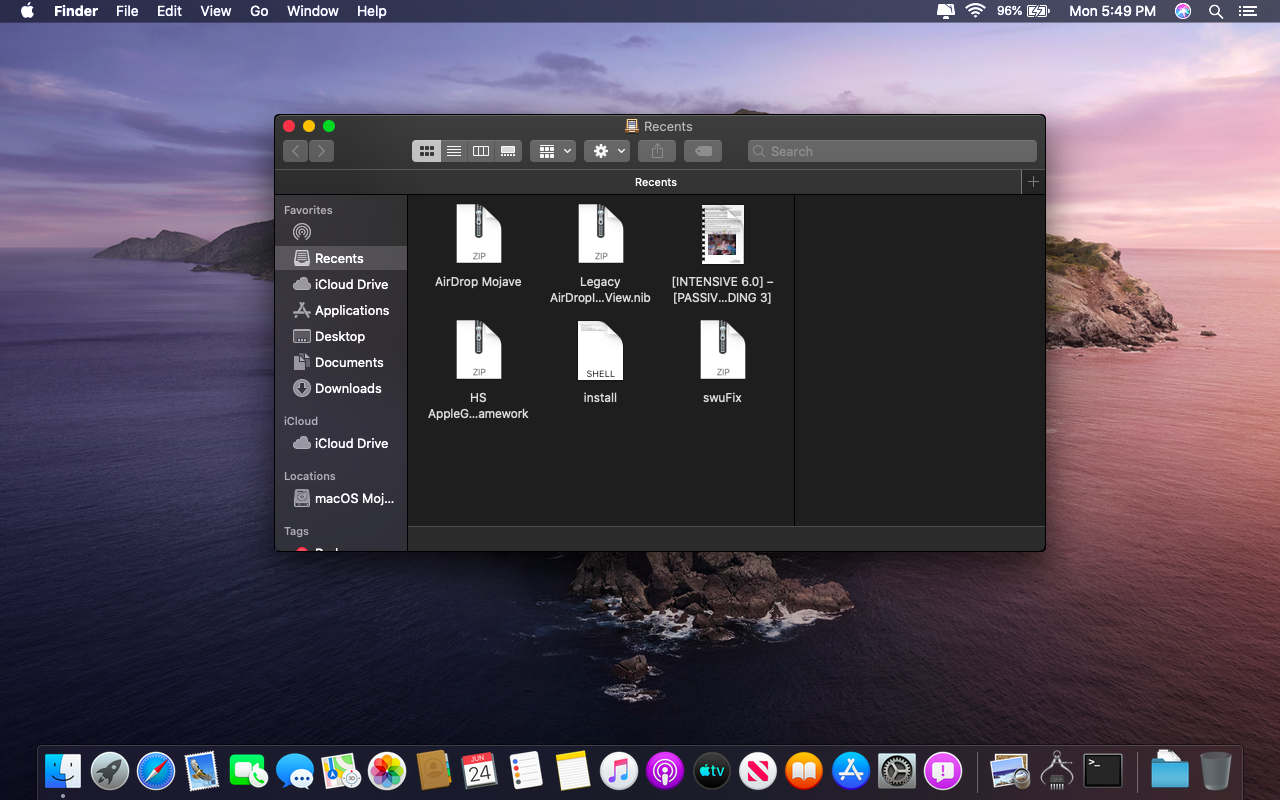Open the group-by arrangement dropdown

click(x=553, y=151)
